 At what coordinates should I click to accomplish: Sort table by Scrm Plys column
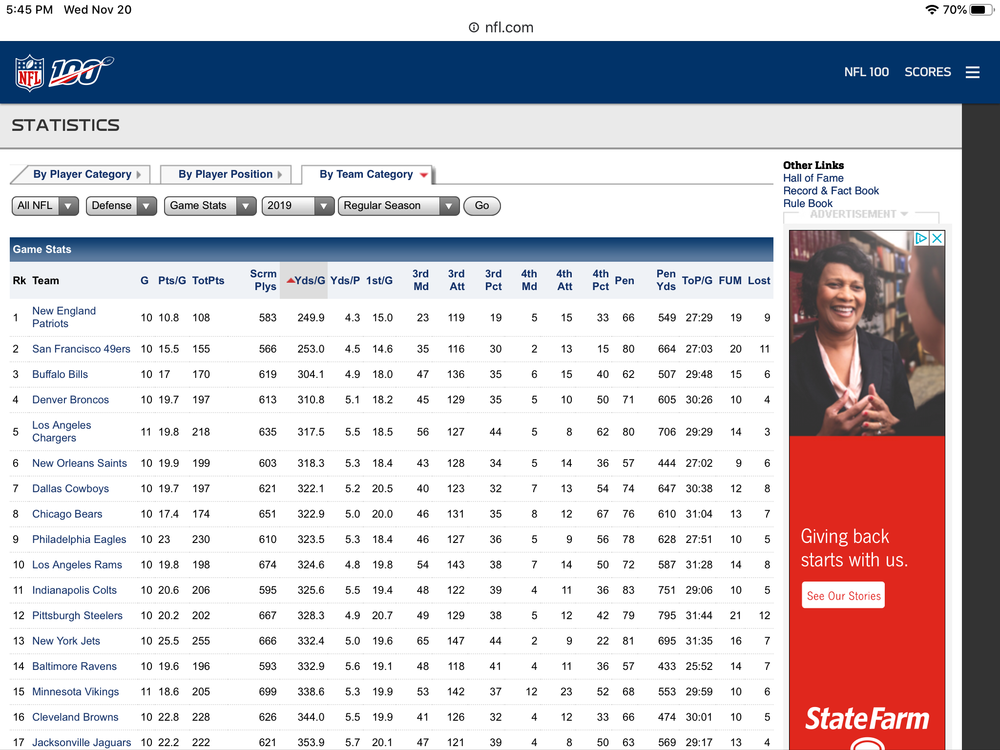pyautogui.click(x=263, y=280)
